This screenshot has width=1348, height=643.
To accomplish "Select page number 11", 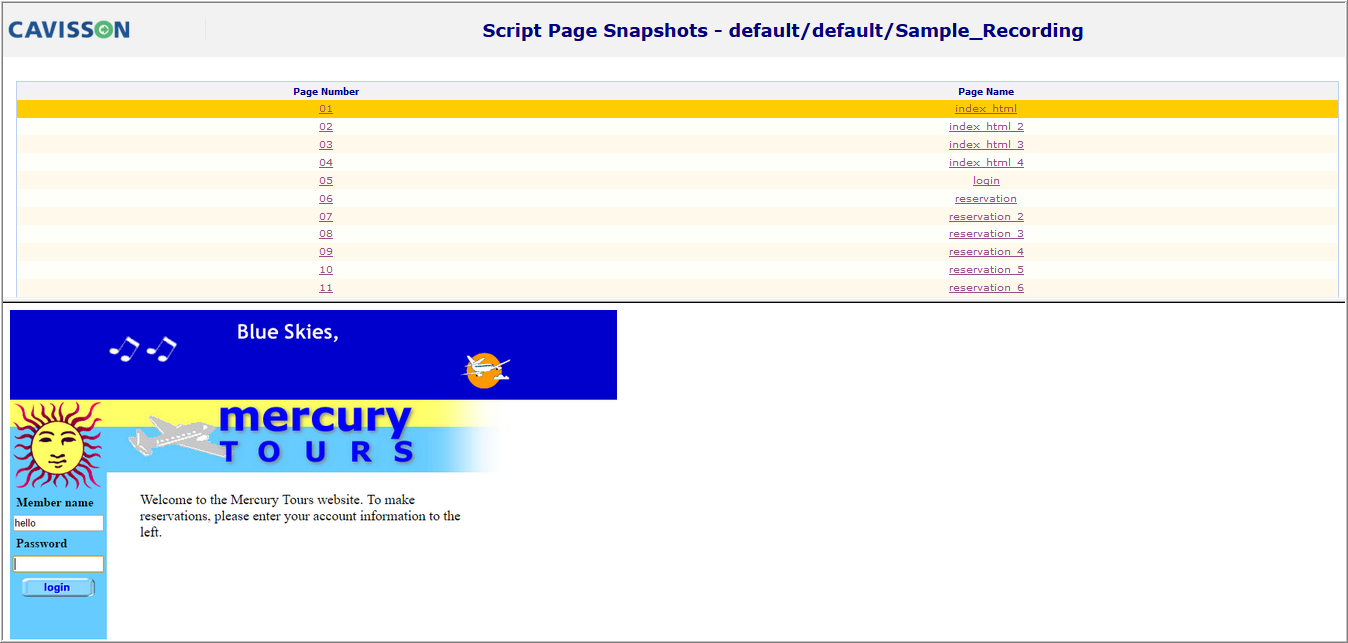I will (x=326, y=288).
